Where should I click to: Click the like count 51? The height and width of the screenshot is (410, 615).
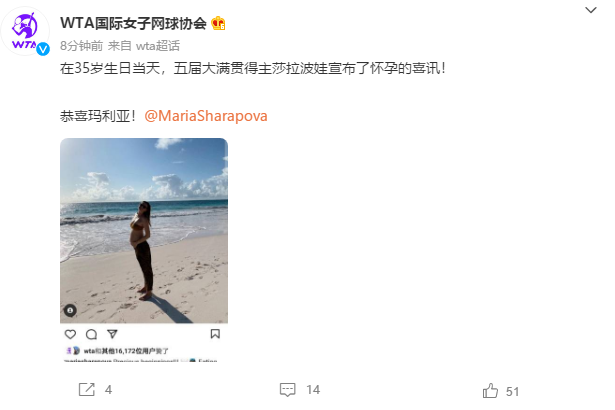(x=512, y=392)
